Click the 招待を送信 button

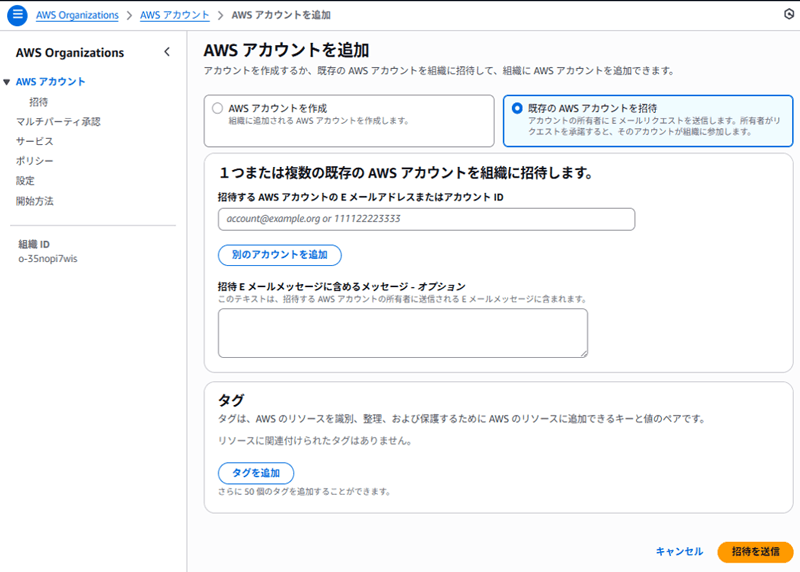pyautogui.click(x=755, y=552)
